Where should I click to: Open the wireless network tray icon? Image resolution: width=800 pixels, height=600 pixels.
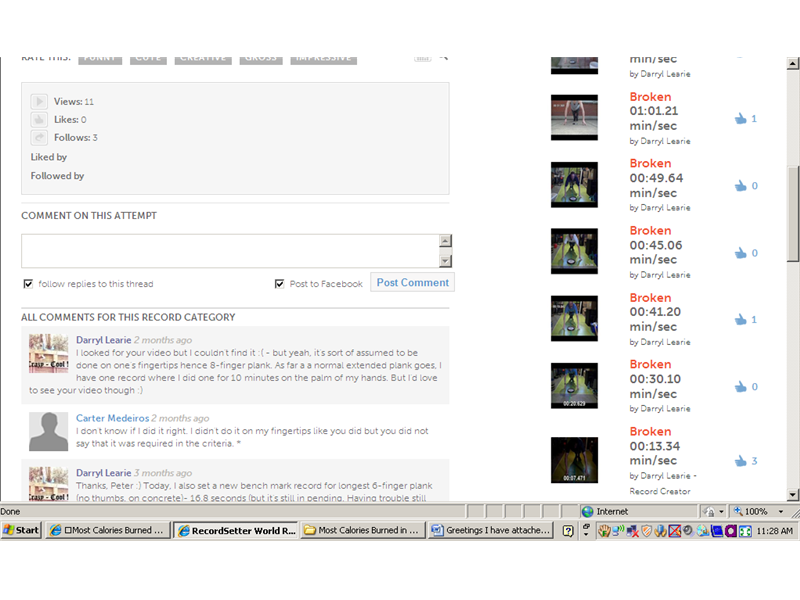tap(618, 530)
